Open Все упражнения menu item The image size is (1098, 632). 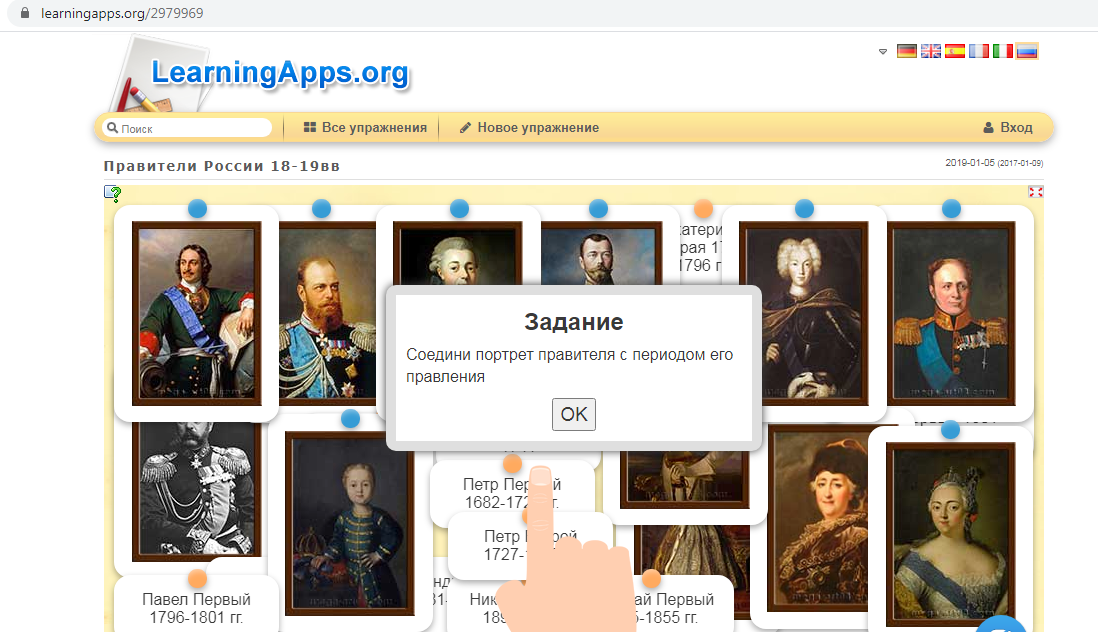(365, 127)
